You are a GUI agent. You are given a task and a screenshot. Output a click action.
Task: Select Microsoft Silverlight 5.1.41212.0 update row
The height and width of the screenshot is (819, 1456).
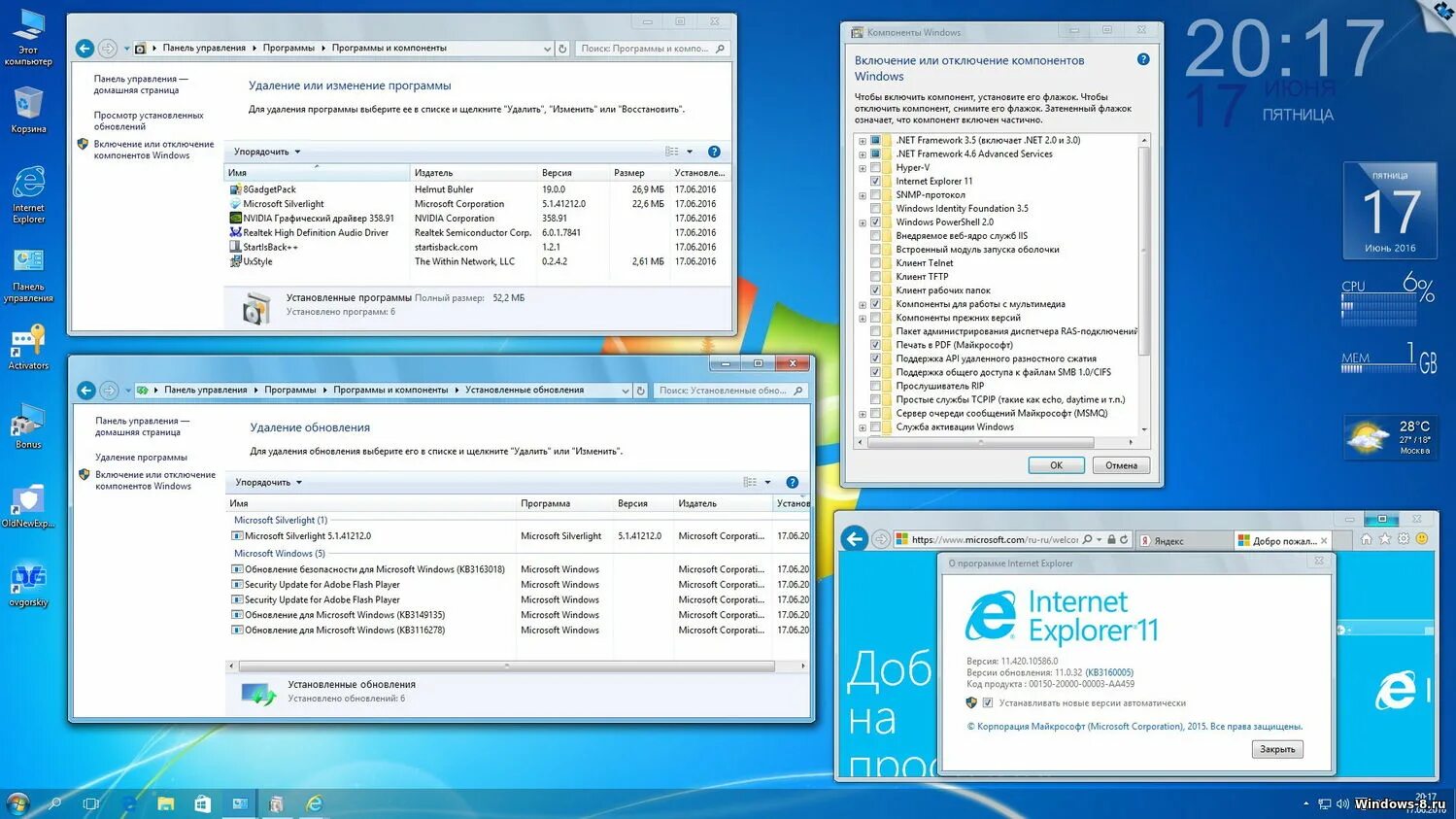pos(520,536)
